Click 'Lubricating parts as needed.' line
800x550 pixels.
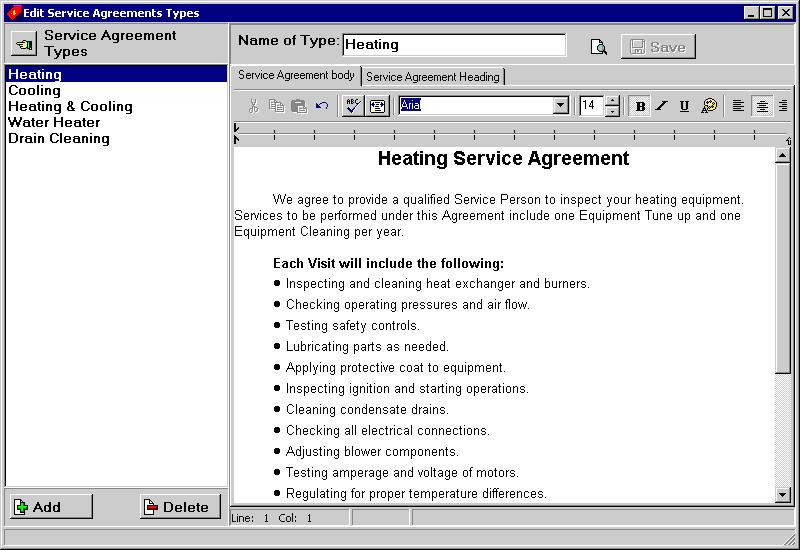click(x=367, y=346)
